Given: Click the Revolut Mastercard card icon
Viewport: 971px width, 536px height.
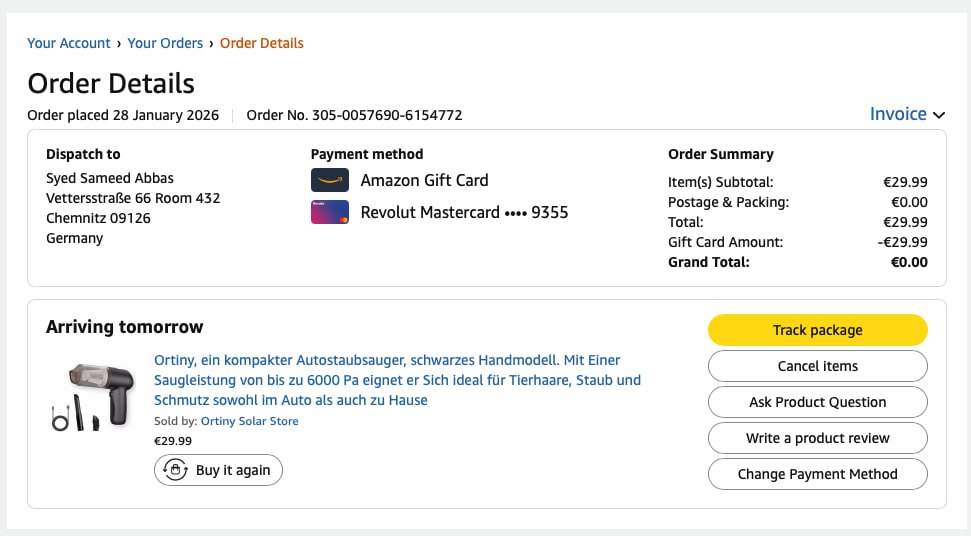Looking at the screenshot, I should pyautogui.click(x=329, y=212).
